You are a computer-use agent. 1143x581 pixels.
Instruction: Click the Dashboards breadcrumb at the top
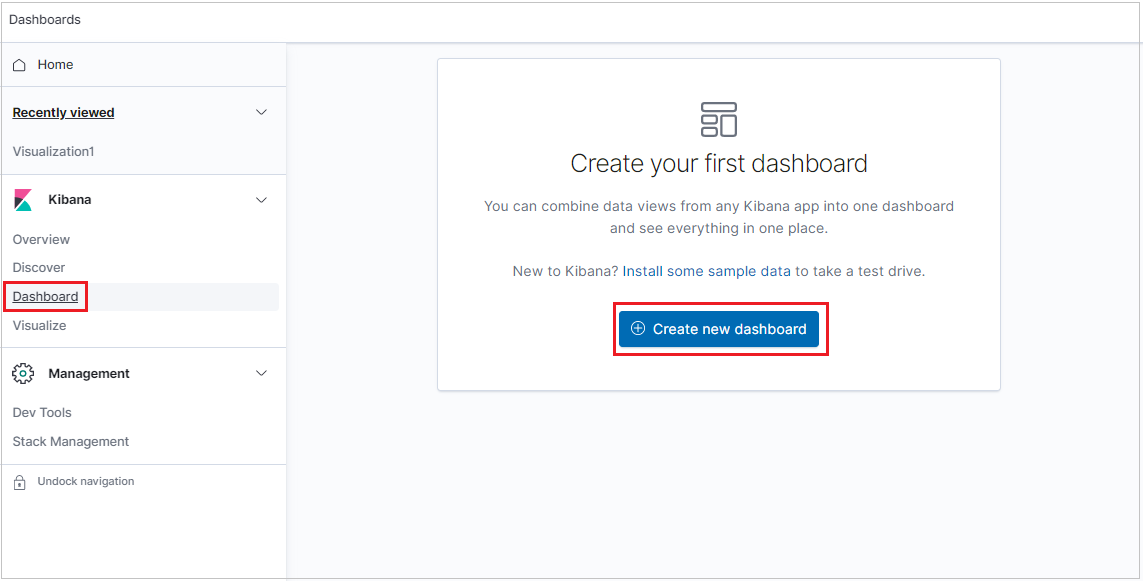click(x=44, y=18)
